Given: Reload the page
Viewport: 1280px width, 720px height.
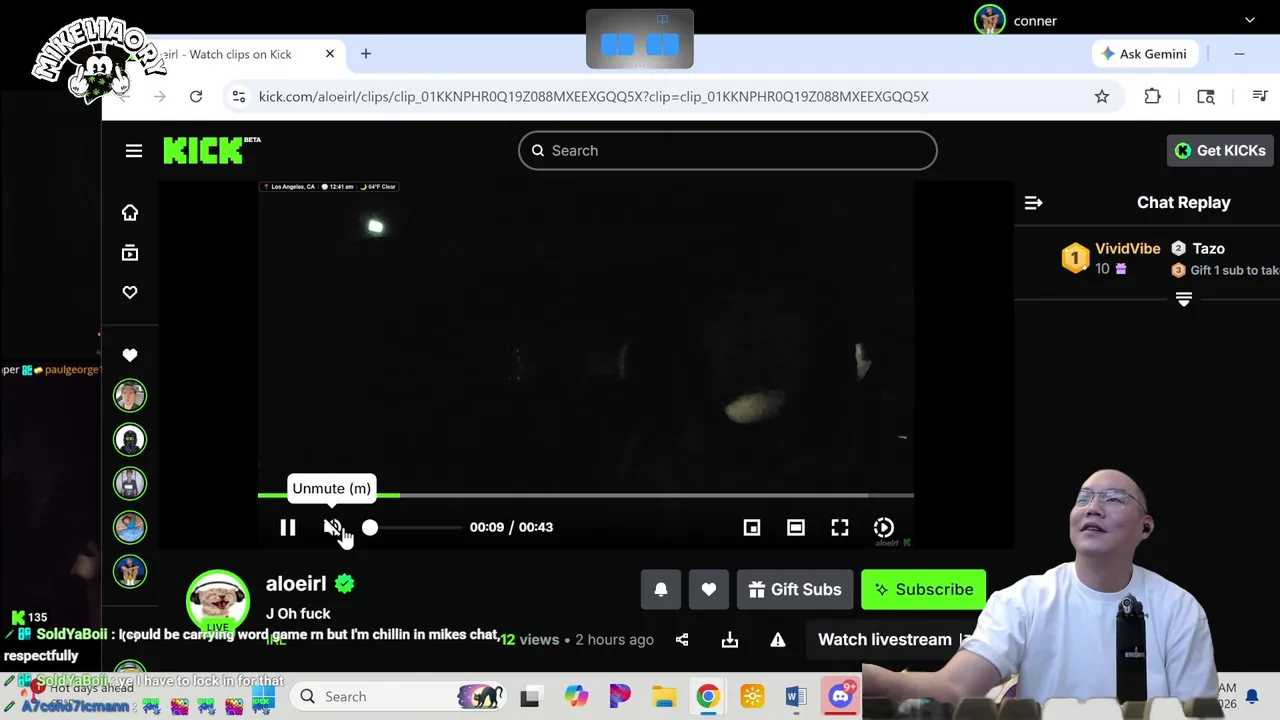Looking at the screenshot, I should tap(196, 96).
